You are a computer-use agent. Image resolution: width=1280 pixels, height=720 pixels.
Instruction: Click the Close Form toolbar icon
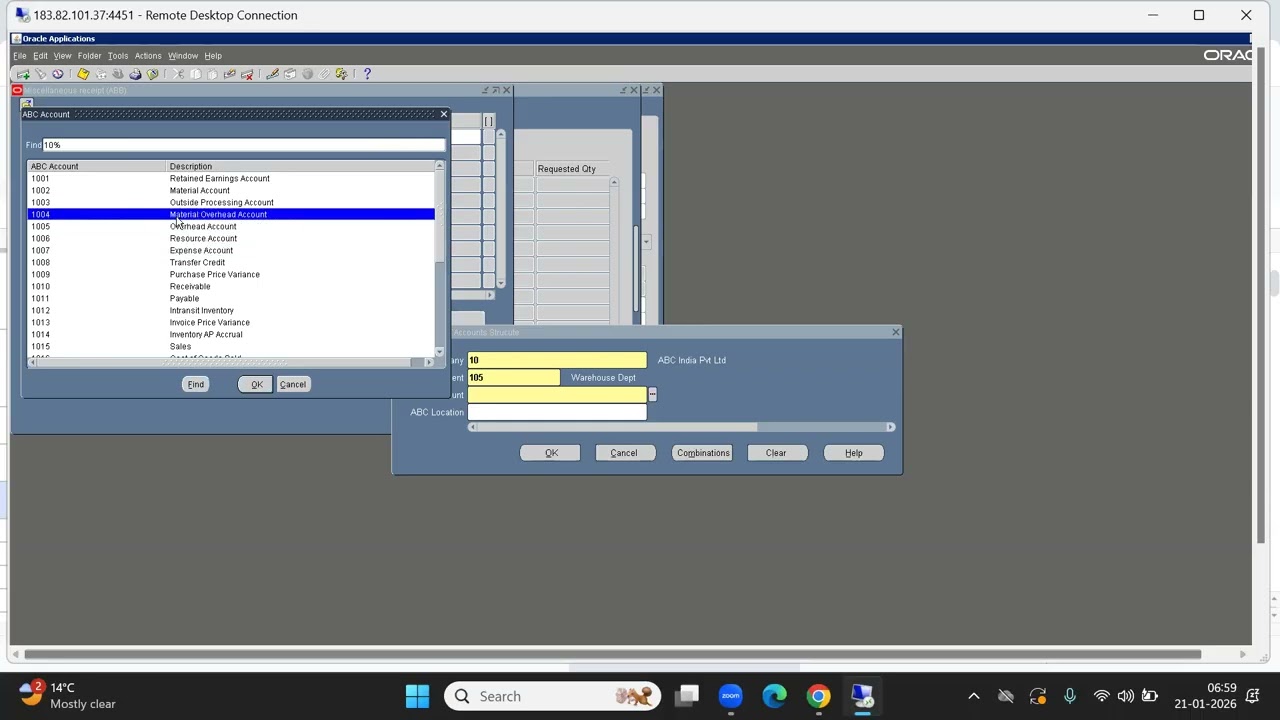coord(152,74)
